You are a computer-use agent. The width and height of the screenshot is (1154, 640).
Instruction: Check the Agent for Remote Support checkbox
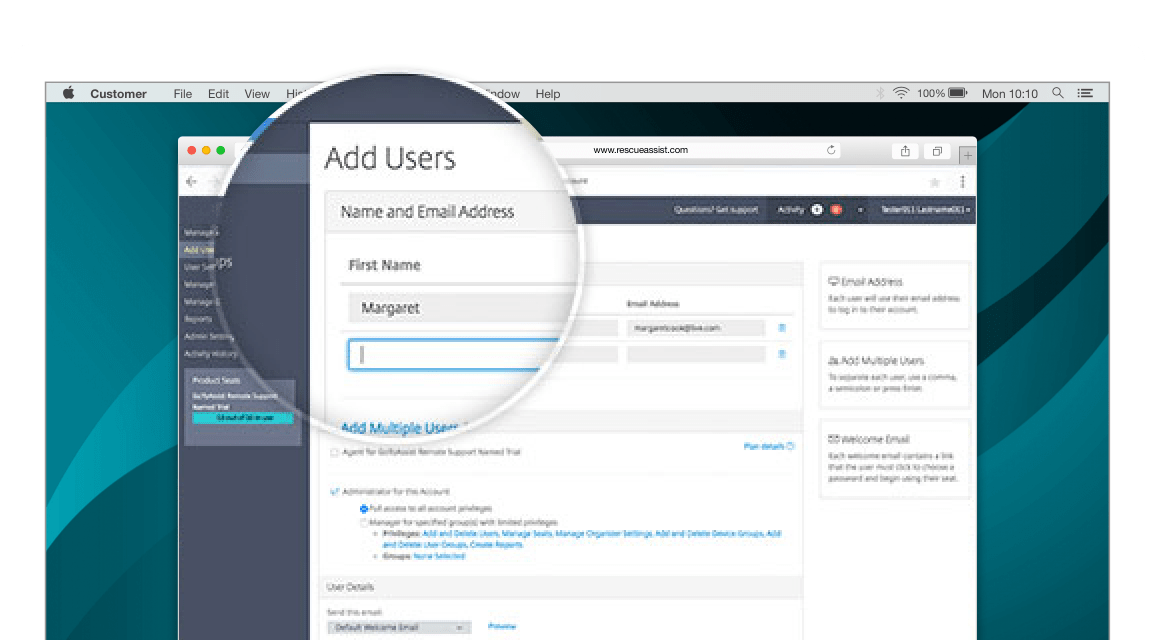(x=334, y=453)
